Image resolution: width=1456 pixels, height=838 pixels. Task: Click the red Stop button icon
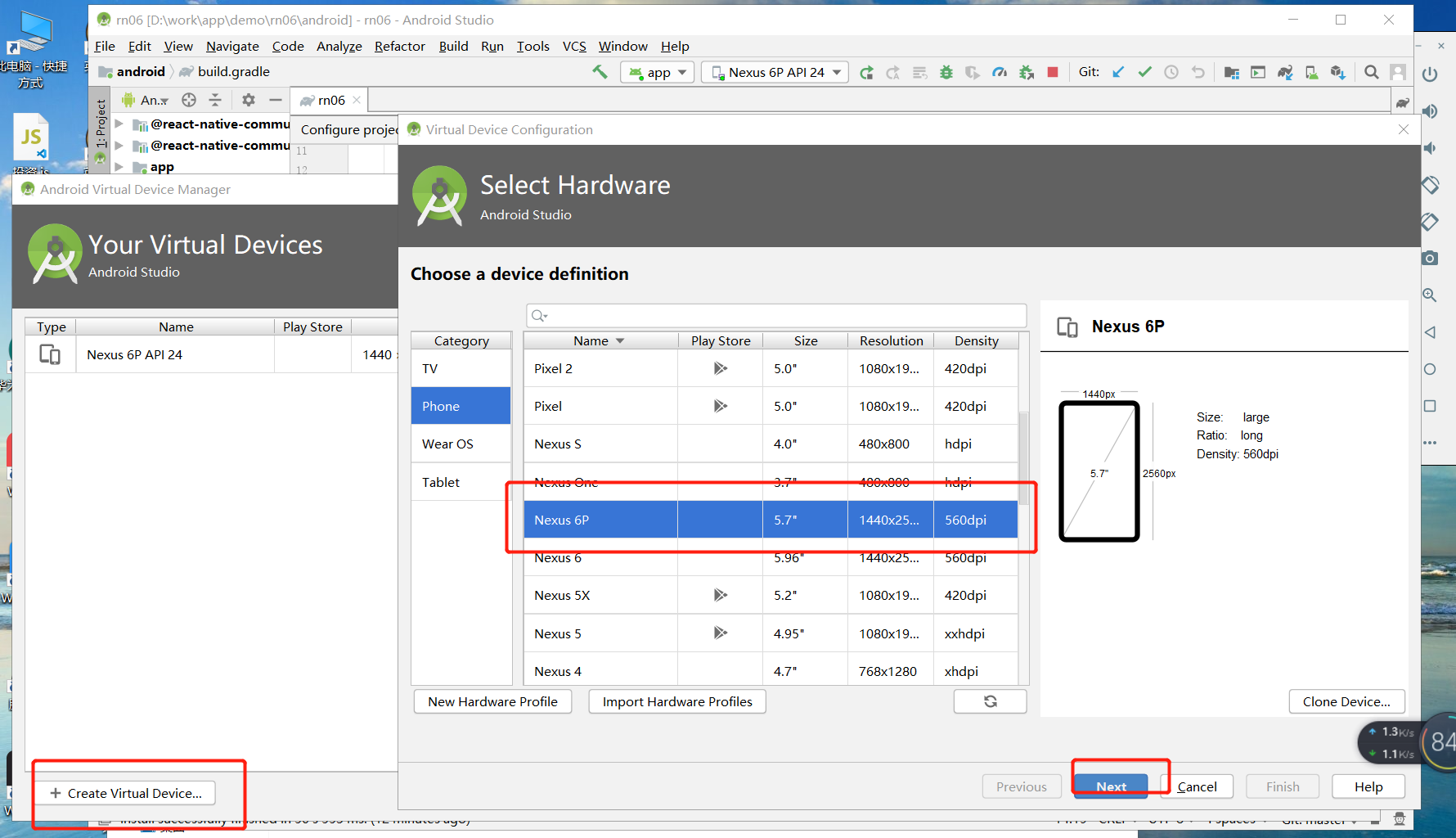(1053, 72)
